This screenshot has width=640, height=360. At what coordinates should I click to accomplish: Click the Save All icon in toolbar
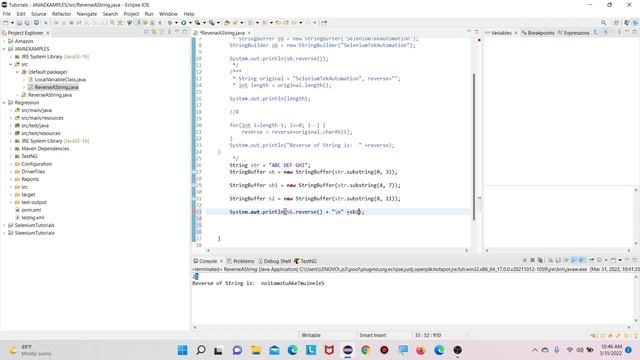pos(27,22)
